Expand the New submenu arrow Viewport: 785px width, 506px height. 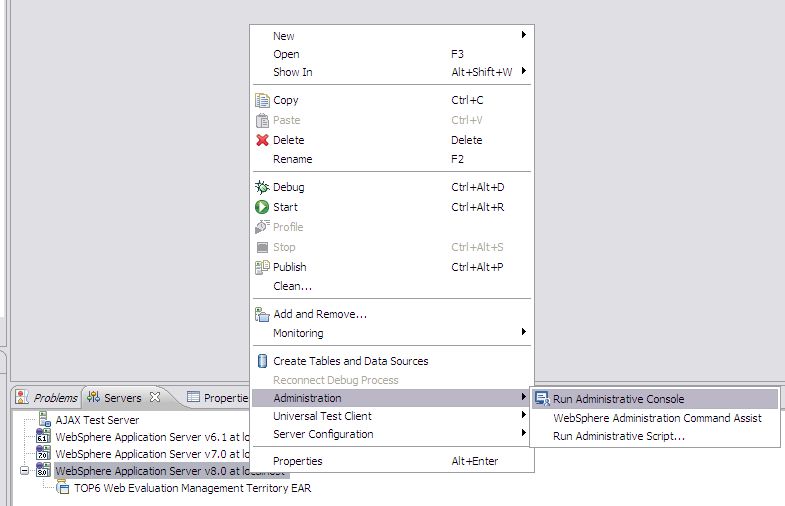click(524, 35)
